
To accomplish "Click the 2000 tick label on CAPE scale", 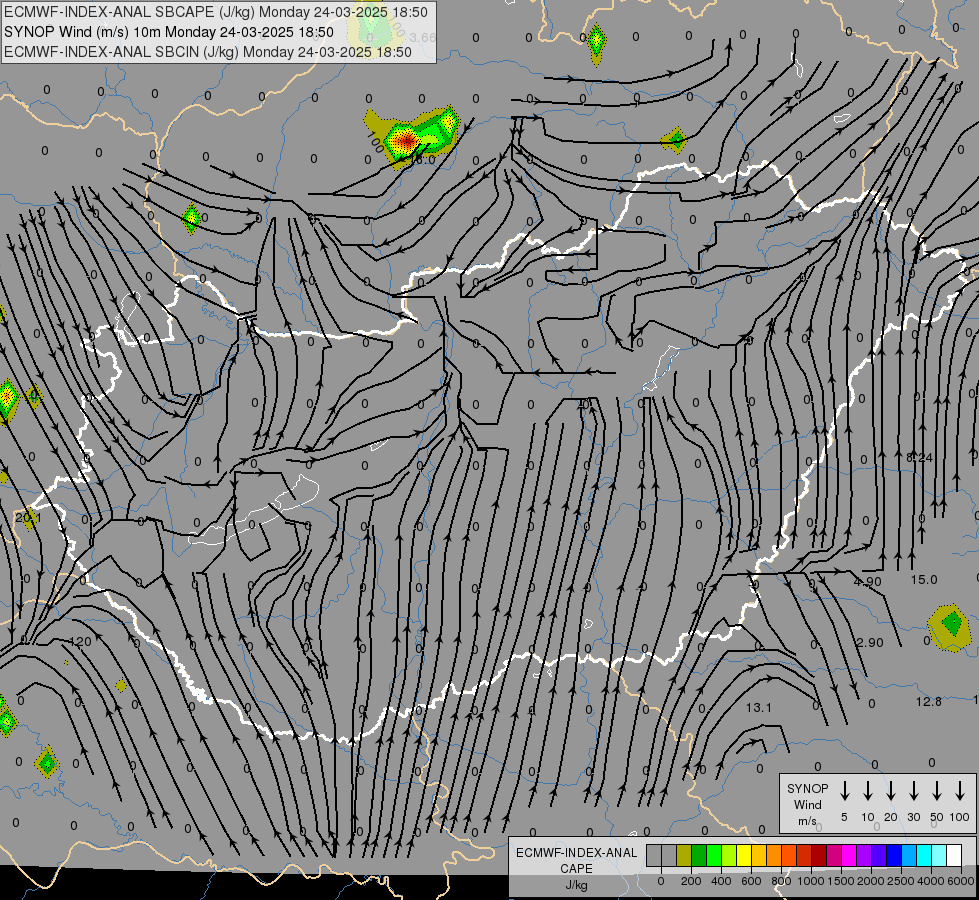I will (871, 881).
